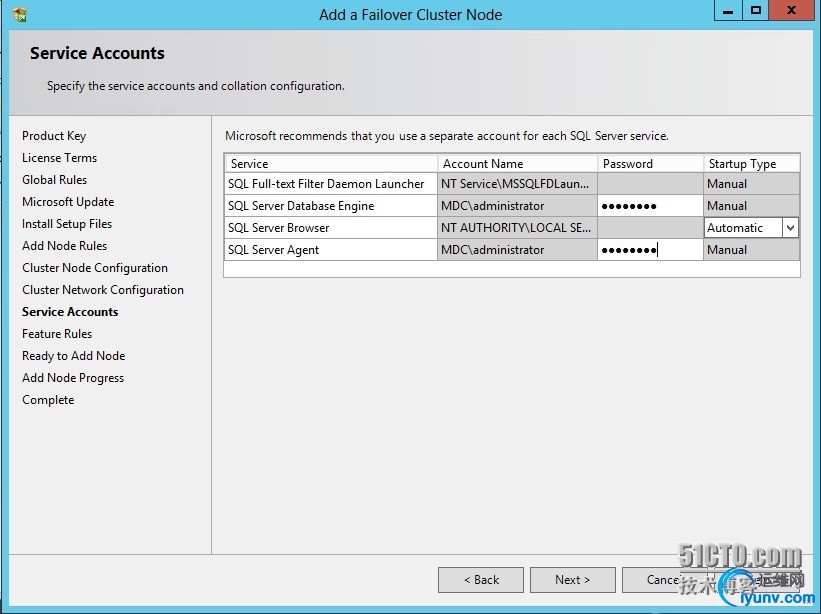Click Manual startup type for SQL Server Agent
The height and width of the screenshot is (614, 821).
pyautogui.click(x=751, y=250)
